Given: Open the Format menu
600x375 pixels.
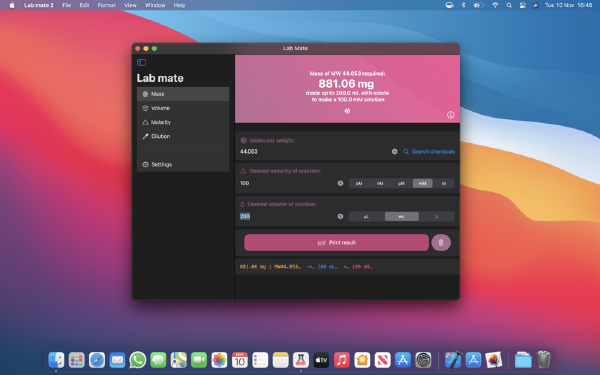Looking at the screenshot, I should 107,5.
